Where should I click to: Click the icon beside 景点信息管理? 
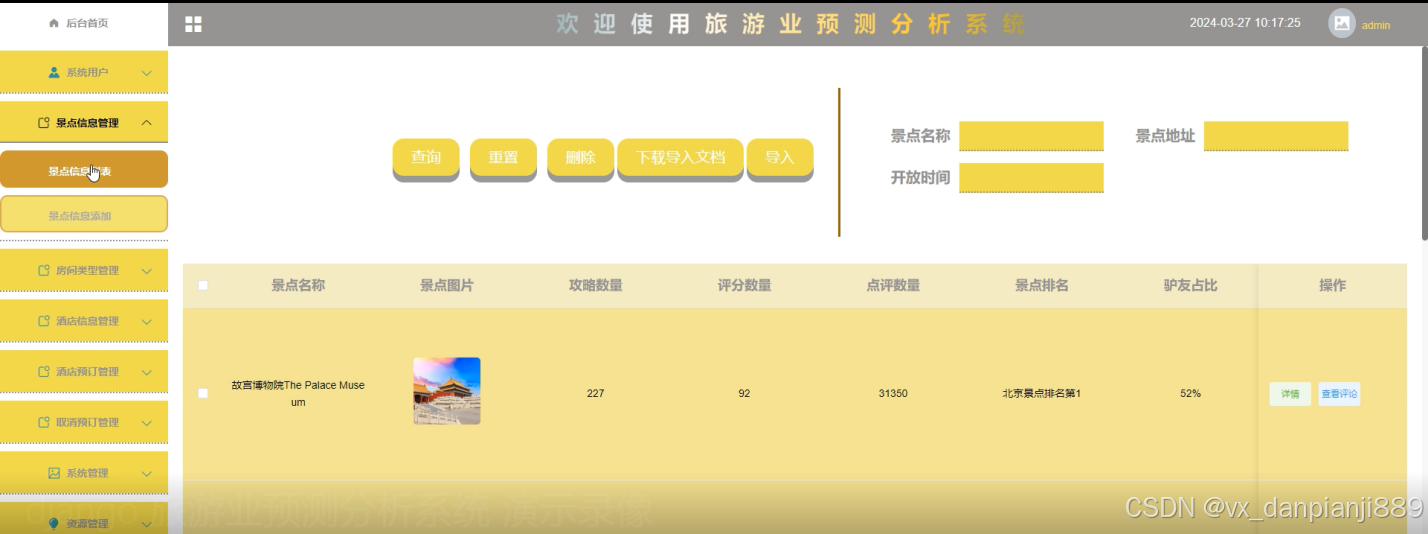(43, 123)
